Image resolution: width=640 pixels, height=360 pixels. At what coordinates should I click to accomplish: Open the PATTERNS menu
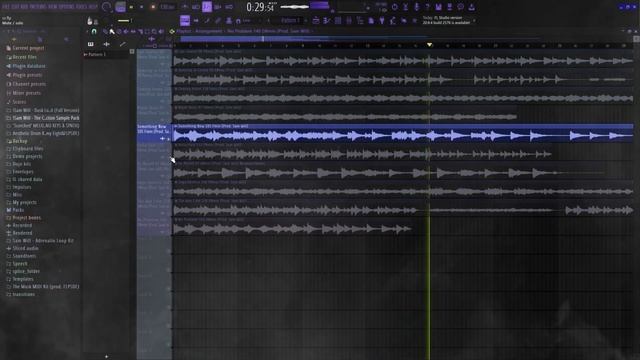coord(39,7)
